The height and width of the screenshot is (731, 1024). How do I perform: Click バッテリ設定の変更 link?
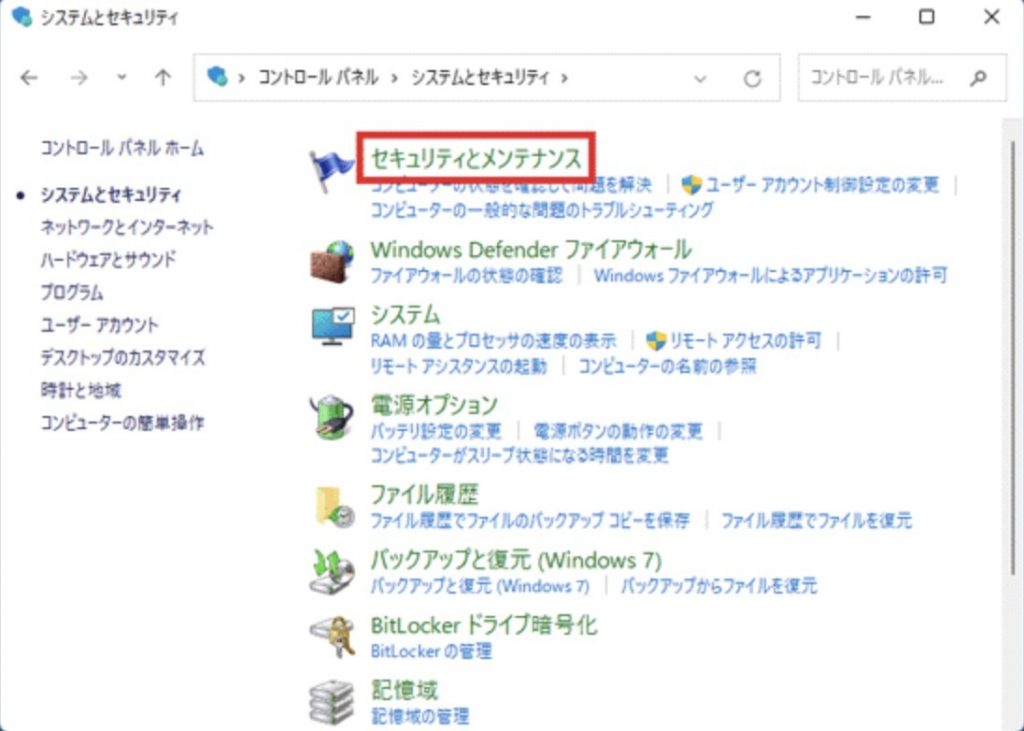pyautogui.click(x=436, y=431)
